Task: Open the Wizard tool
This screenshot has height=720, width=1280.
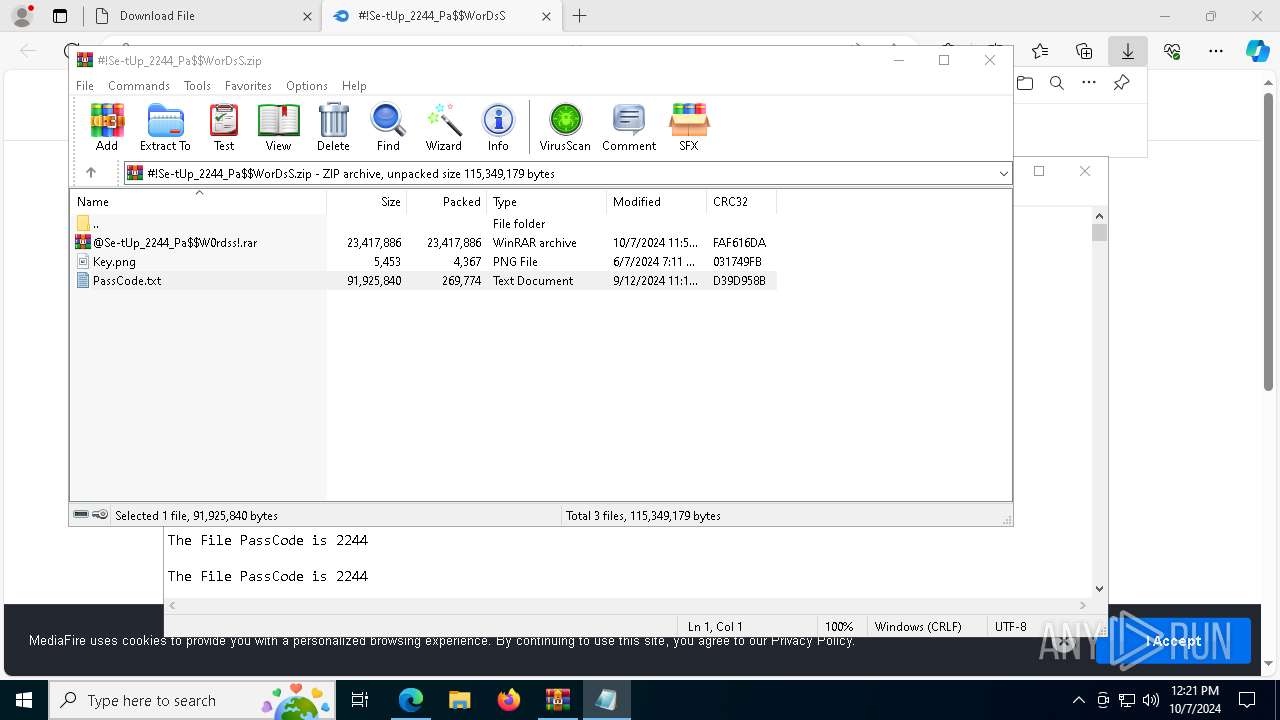Action: [443, 127]
